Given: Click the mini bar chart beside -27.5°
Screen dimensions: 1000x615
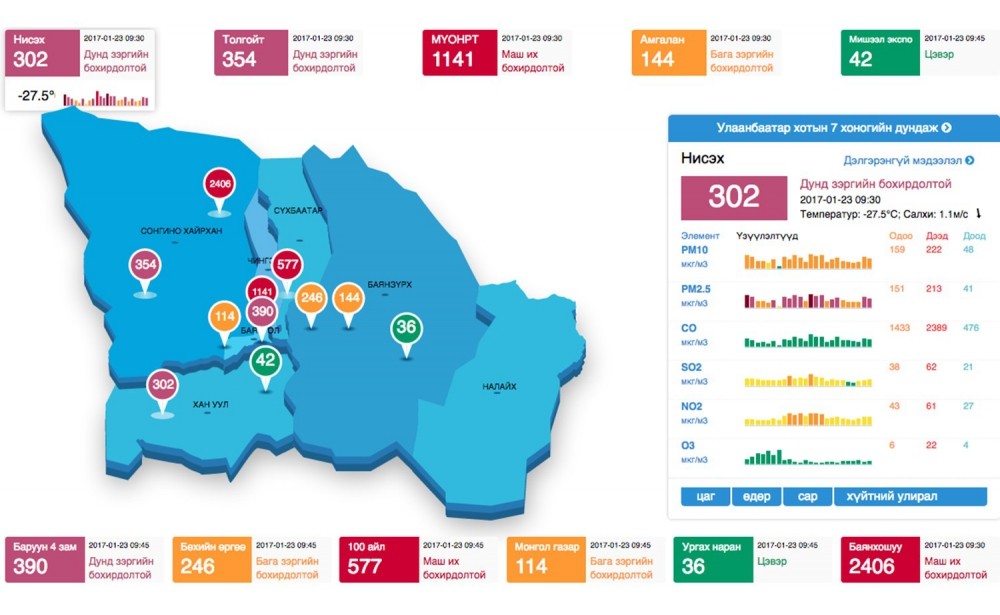Looking at the screenshot, I should 106,98.
